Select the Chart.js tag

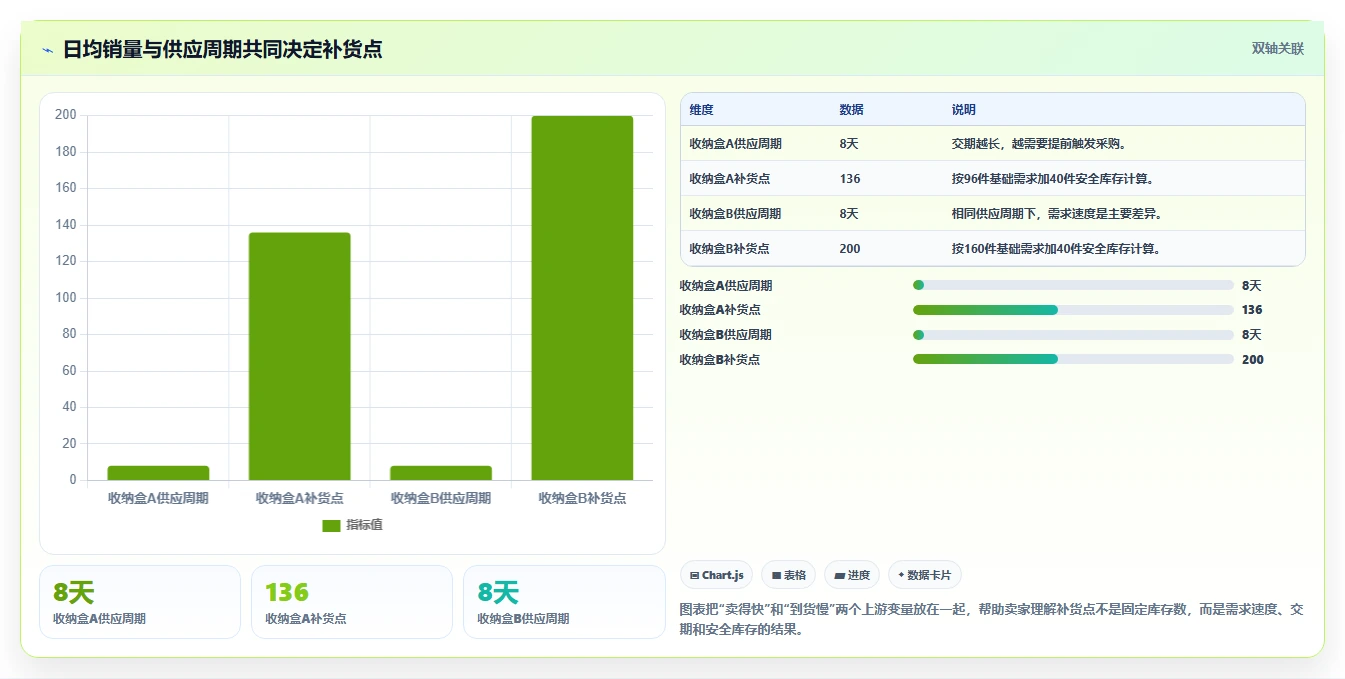click(717, 575)
